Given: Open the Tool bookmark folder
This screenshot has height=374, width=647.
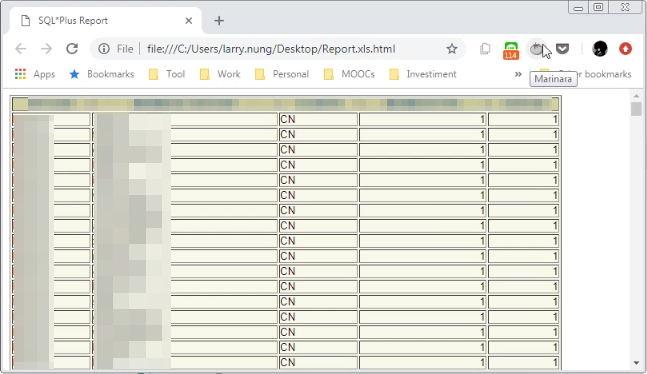Looking at the screenshot, I should tap(167, 74).
